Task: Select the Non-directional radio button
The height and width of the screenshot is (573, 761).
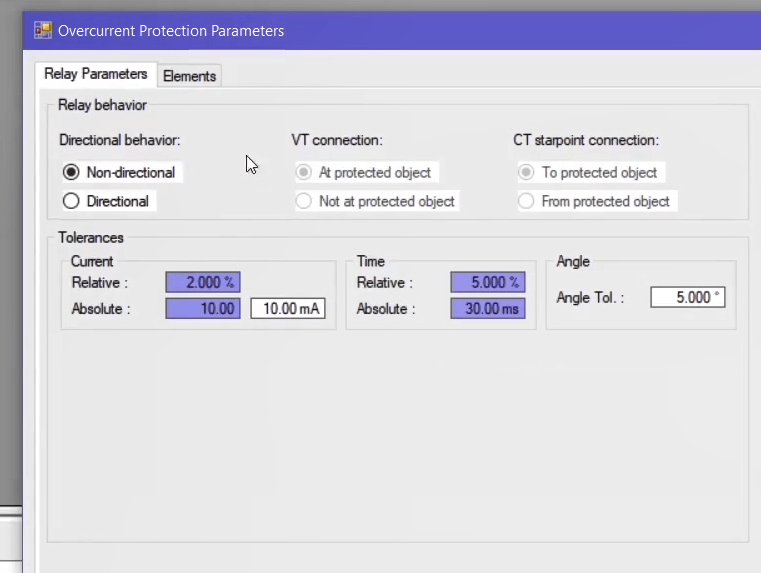Action: point(71,172)
